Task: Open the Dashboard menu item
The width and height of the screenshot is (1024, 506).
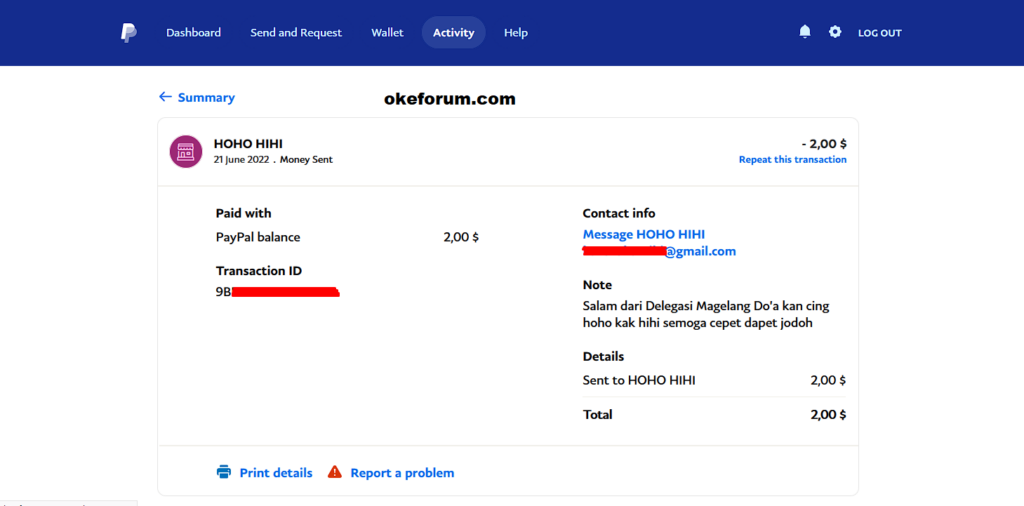Action: point(193,33)
